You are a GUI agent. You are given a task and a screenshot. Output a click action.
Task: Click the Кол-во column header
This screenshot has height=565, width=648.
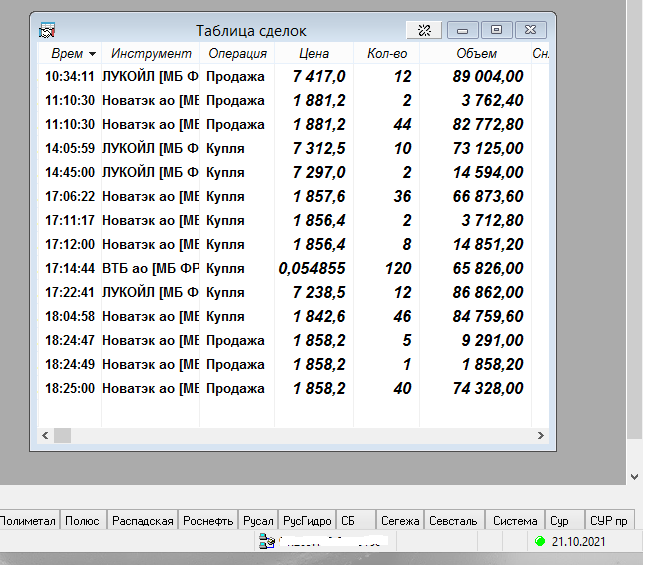387,53
